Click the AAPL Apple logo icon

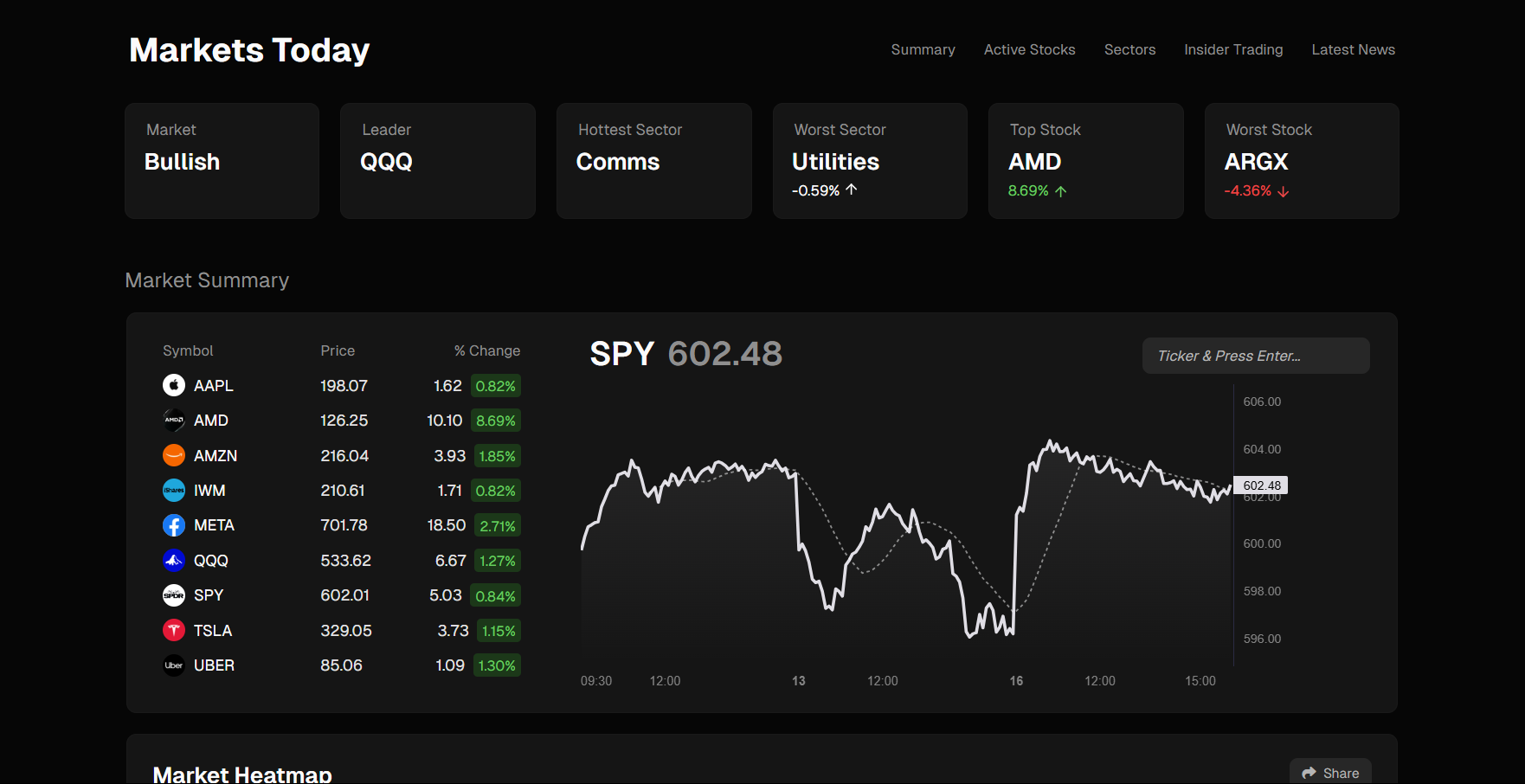[x=174, y=385]
